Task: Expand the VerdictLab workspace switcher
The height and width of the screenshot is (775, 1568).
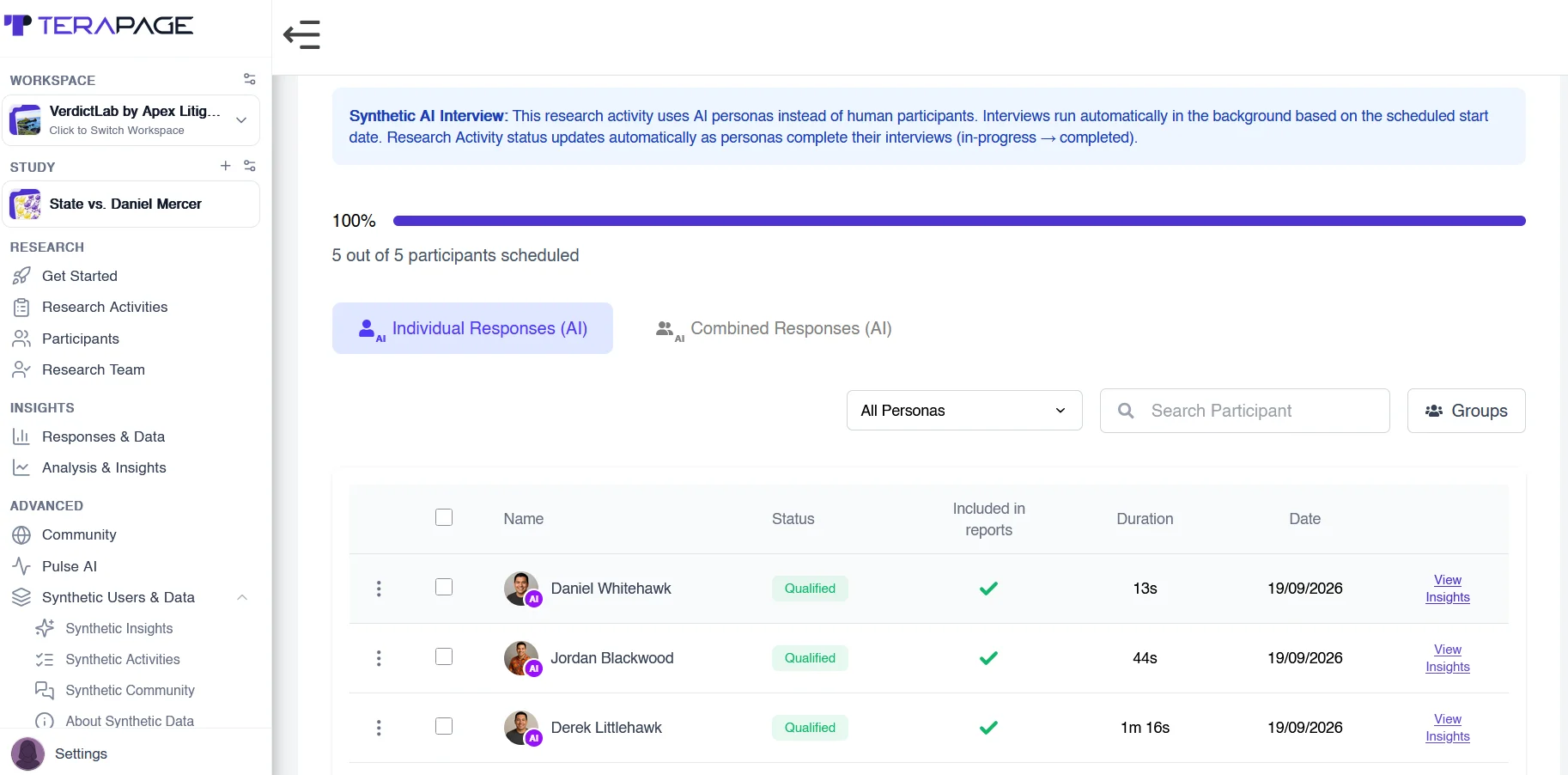Action: pyautogui.click(x=131, y=120)
